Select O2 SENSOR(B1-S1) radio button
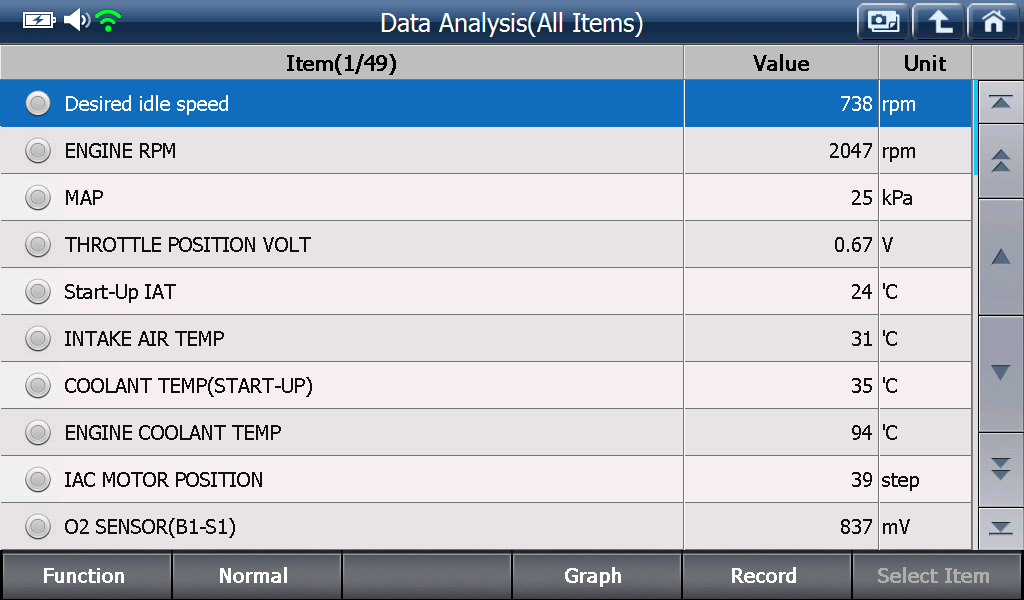 pos(38,526)
